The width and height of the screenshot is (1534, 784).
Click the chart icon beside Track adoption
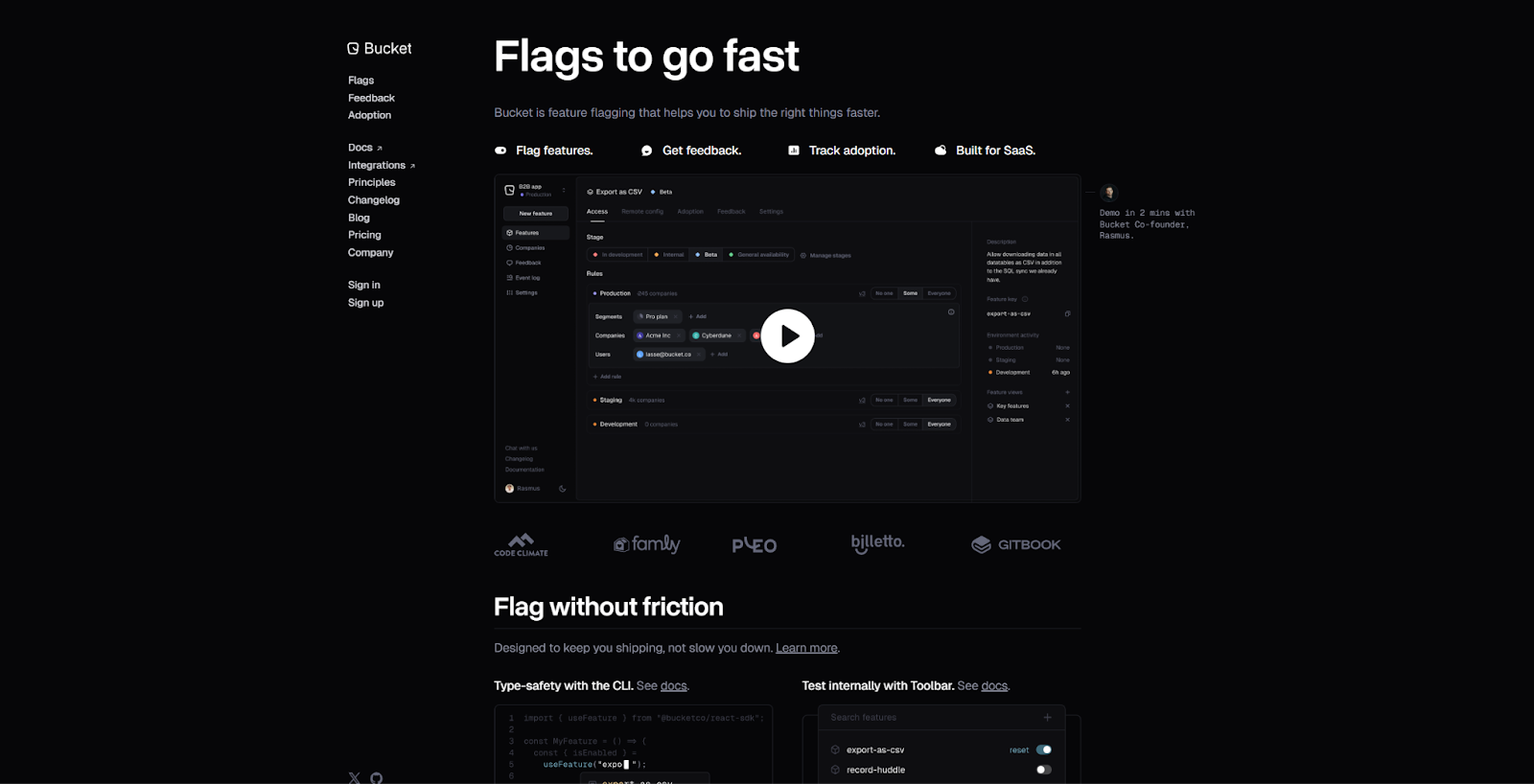tap(794, 150)
